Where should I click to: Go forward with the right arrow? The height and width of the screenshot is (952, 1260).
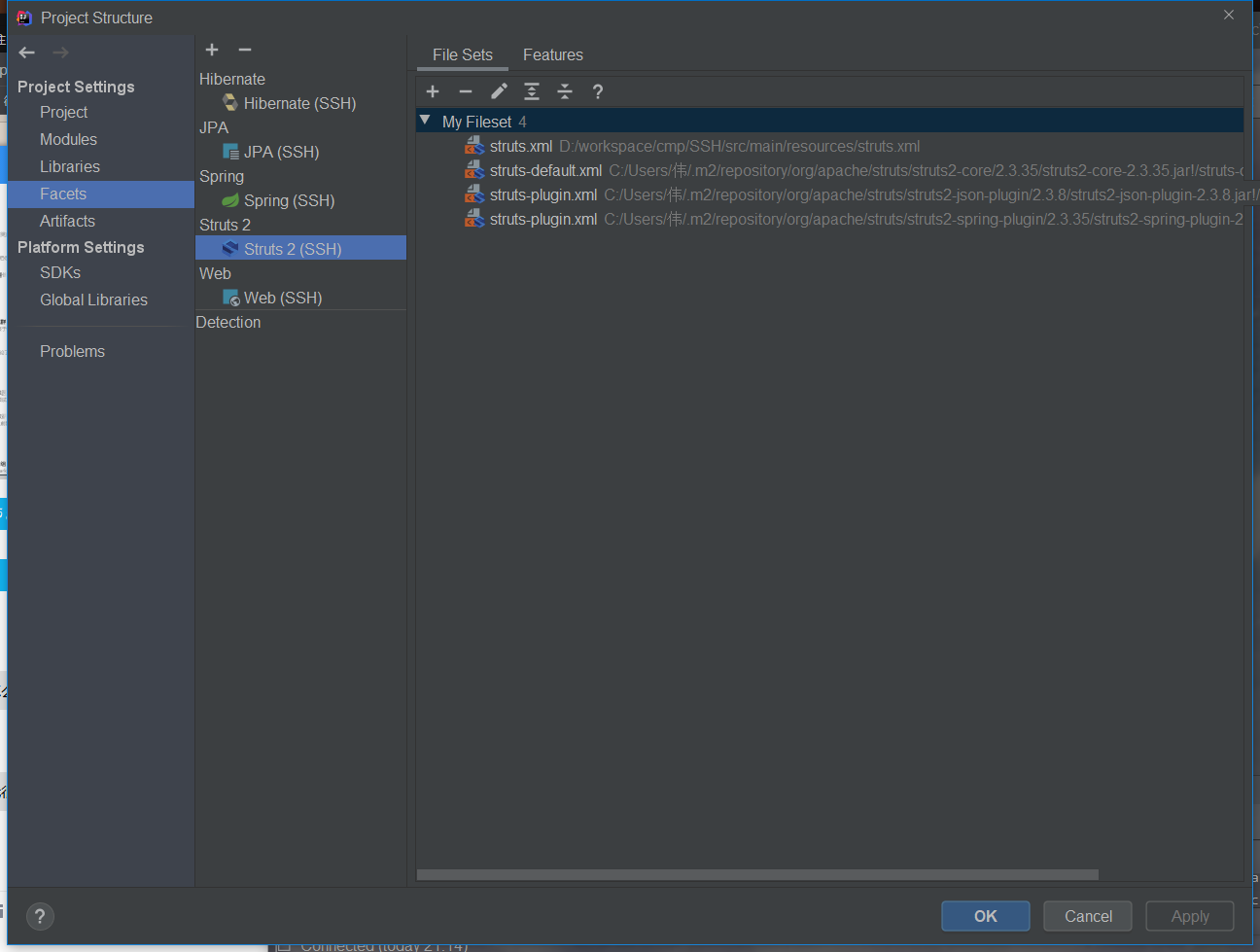[60, 53]
